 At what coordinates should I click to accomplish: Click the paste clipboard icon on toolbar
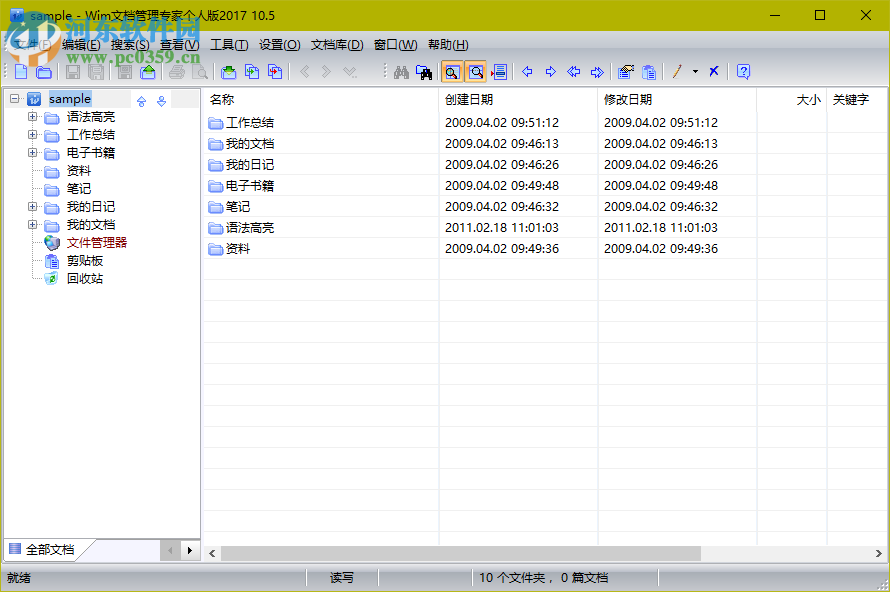[x=649, y=71]
